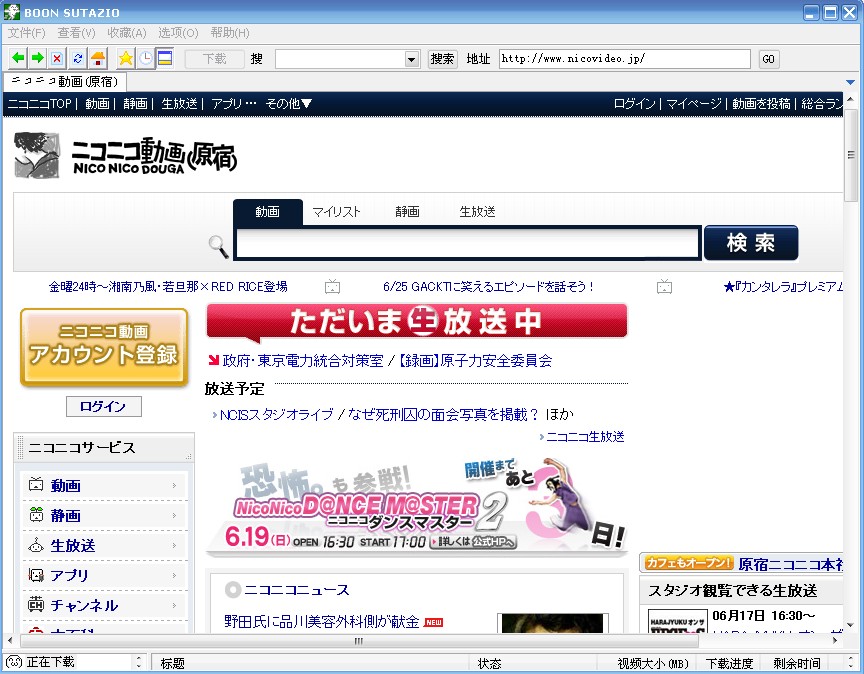Click the green back arrow icon
This screenshot has height=674, width=864.
18,58
